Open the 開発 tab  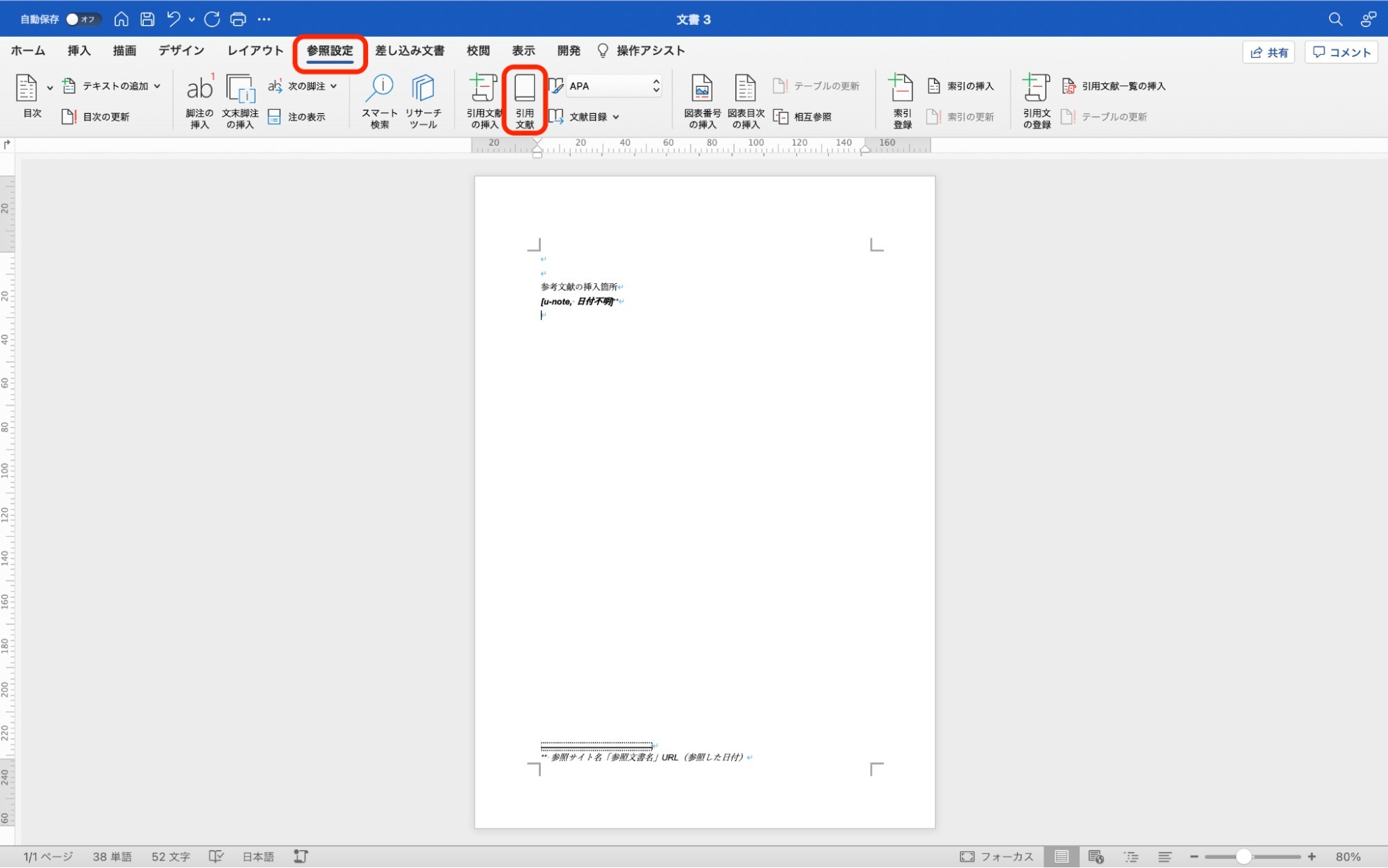(x=569, y=51)
